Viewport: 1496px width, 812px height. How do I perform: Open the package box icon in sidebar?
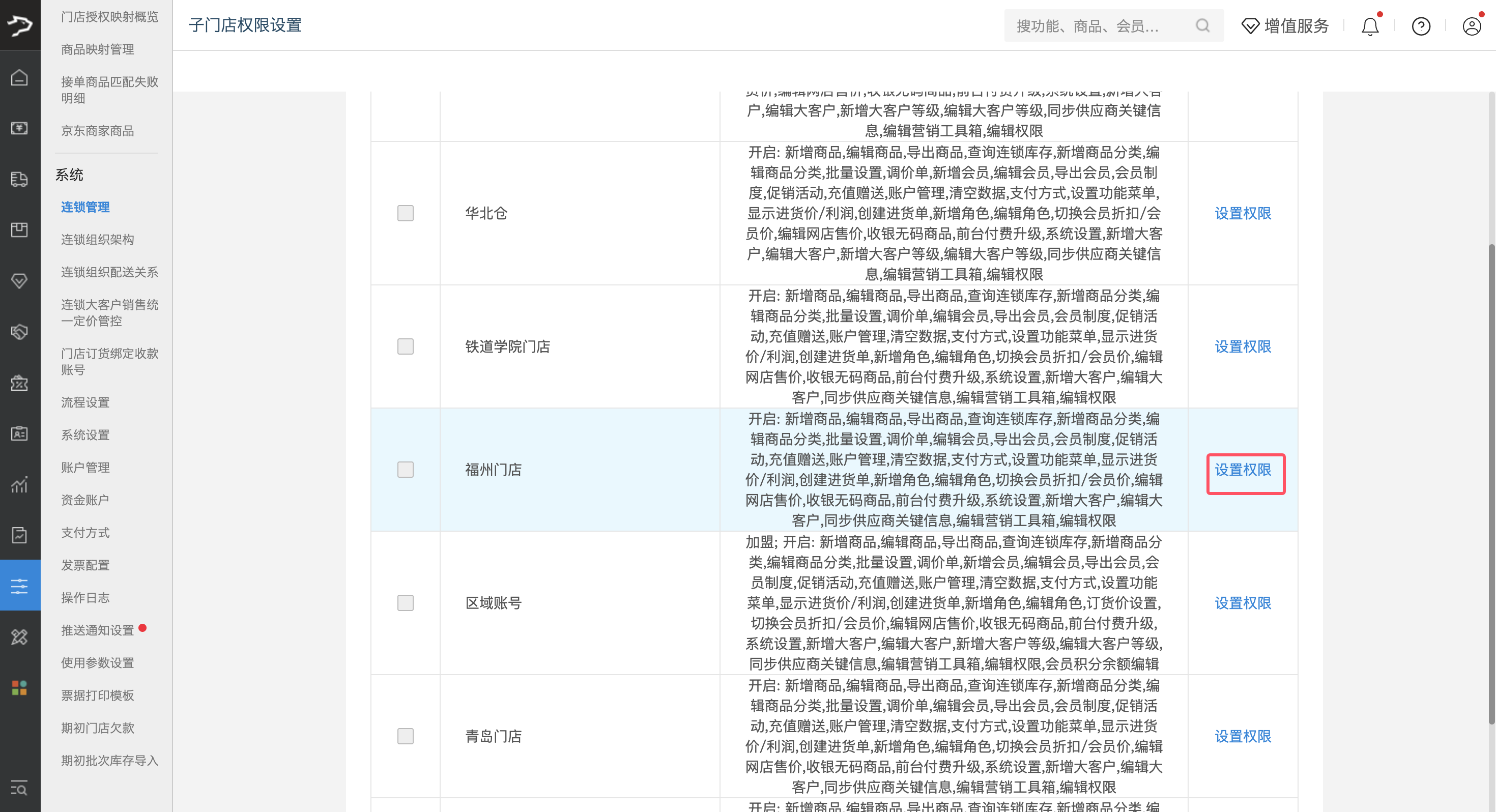coord(20,230)
